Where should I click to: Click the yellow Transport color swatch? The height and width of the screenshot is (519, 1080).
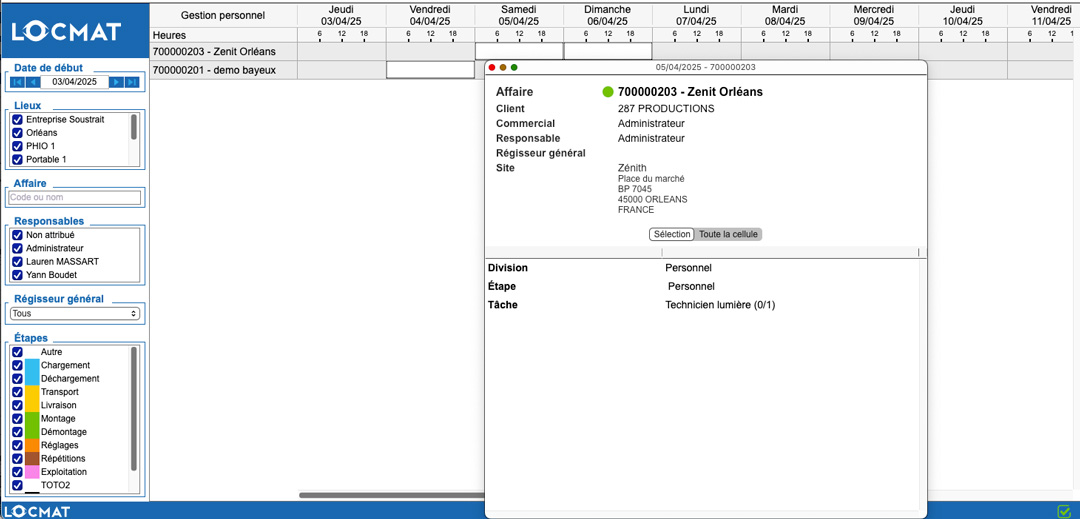coord(32,392)
